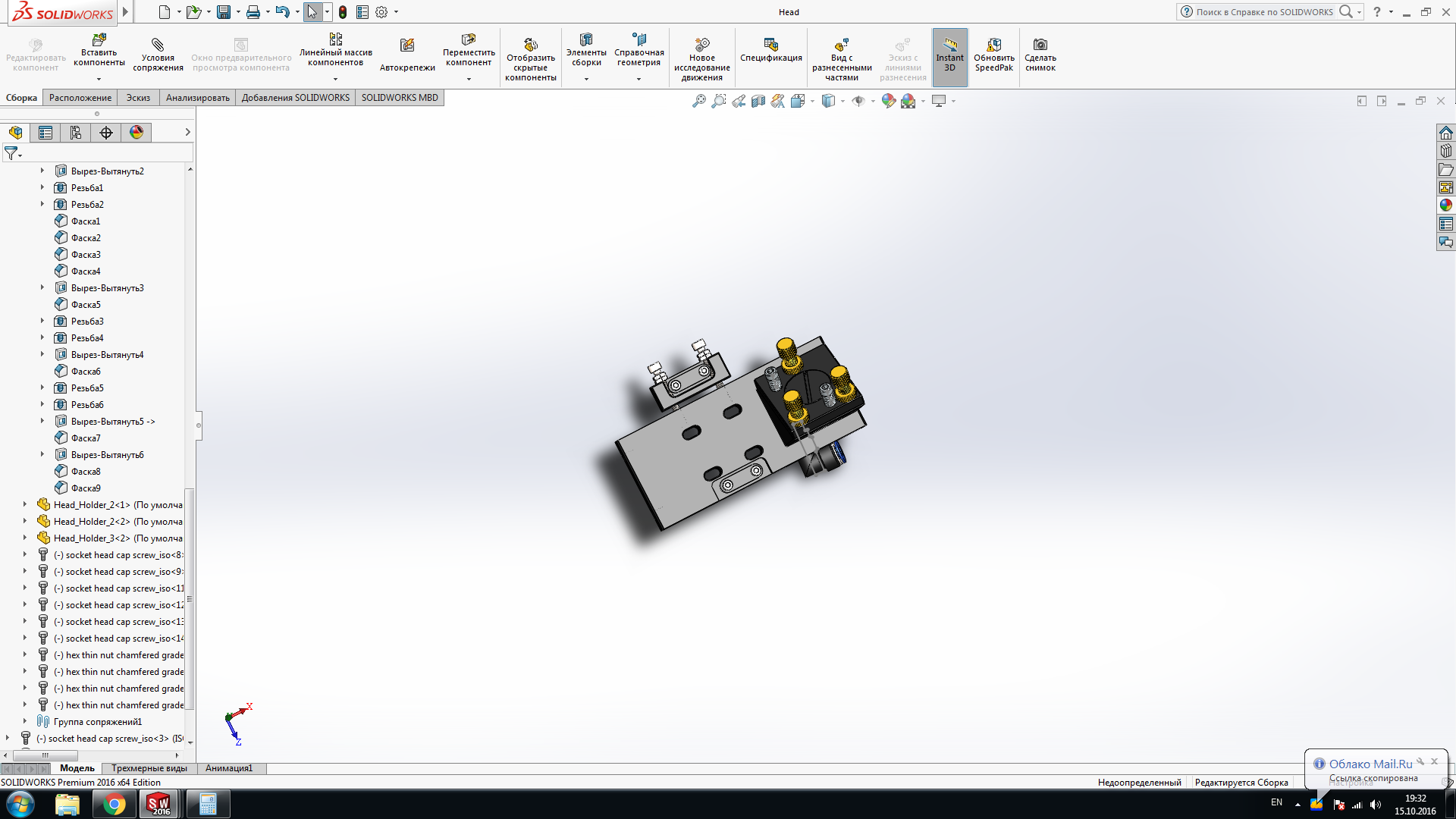Image resolution: width=1456 pixels, height=819 pixels.
Task: Expand the Head_Holder_2<1> component
Action: pyautogui.click(x=25, y=505)
